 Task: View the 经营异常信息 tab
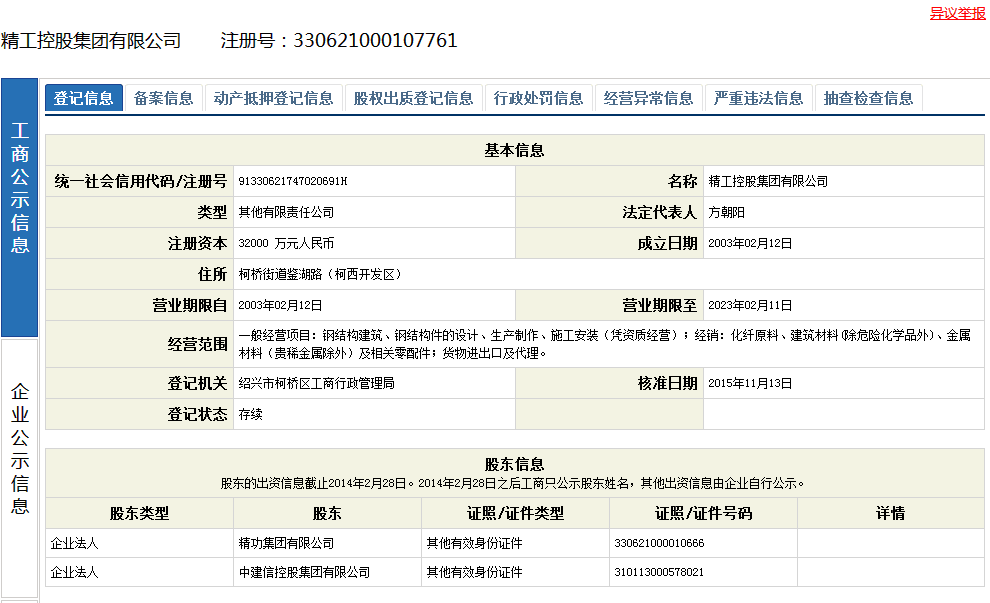(x=649, y=98)
